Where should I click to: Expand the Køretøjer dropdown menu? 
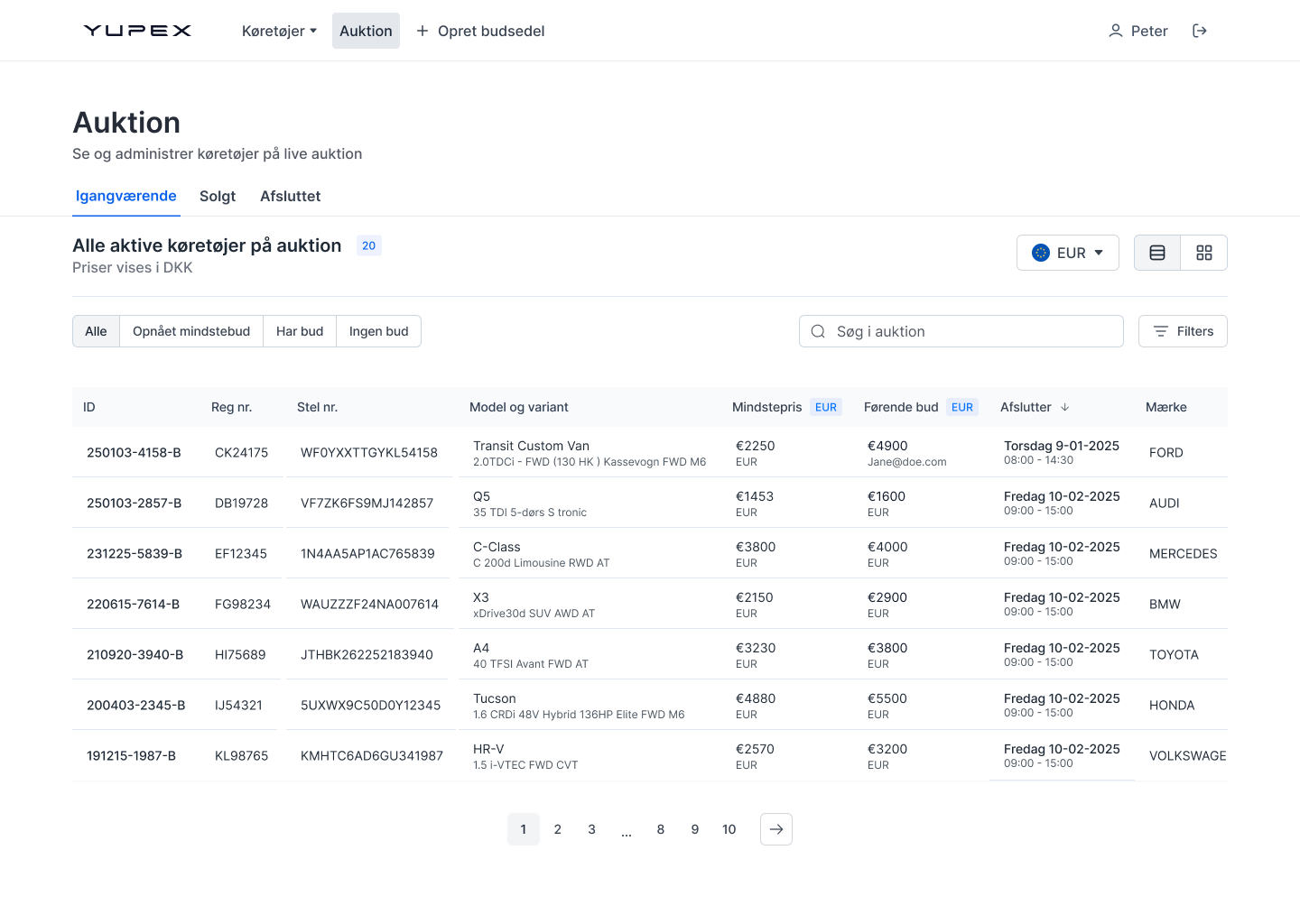click(x=279, y=31)
